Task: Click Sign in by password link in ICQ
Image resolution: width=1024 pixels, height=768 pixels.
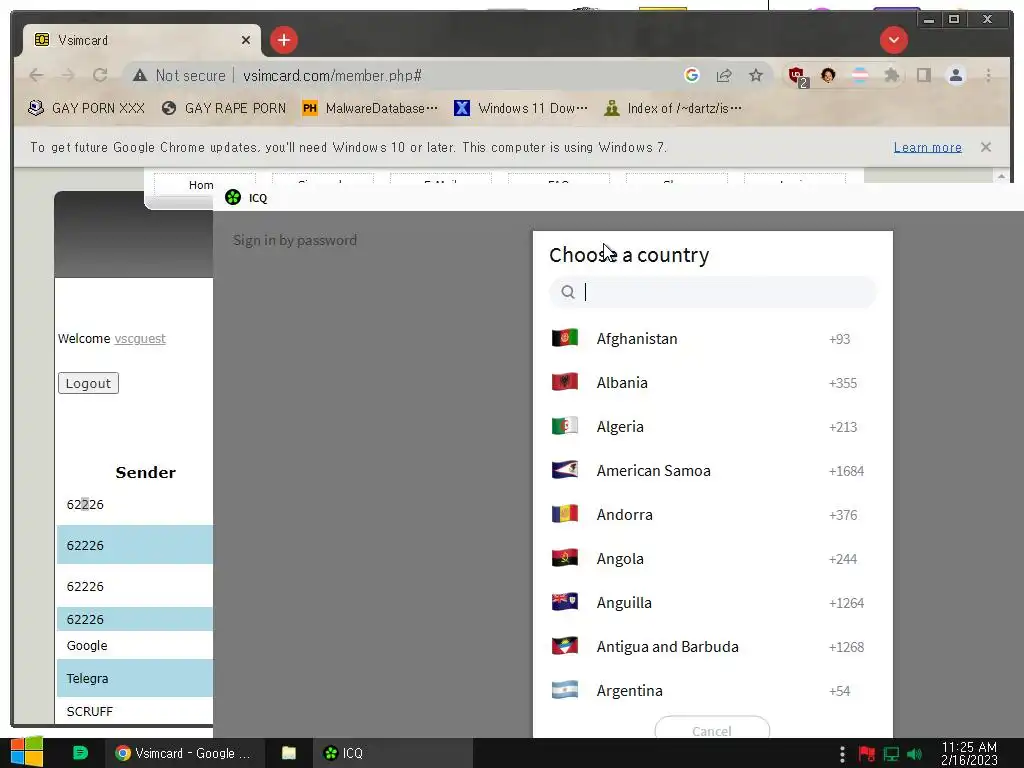Action: [295, 240]
